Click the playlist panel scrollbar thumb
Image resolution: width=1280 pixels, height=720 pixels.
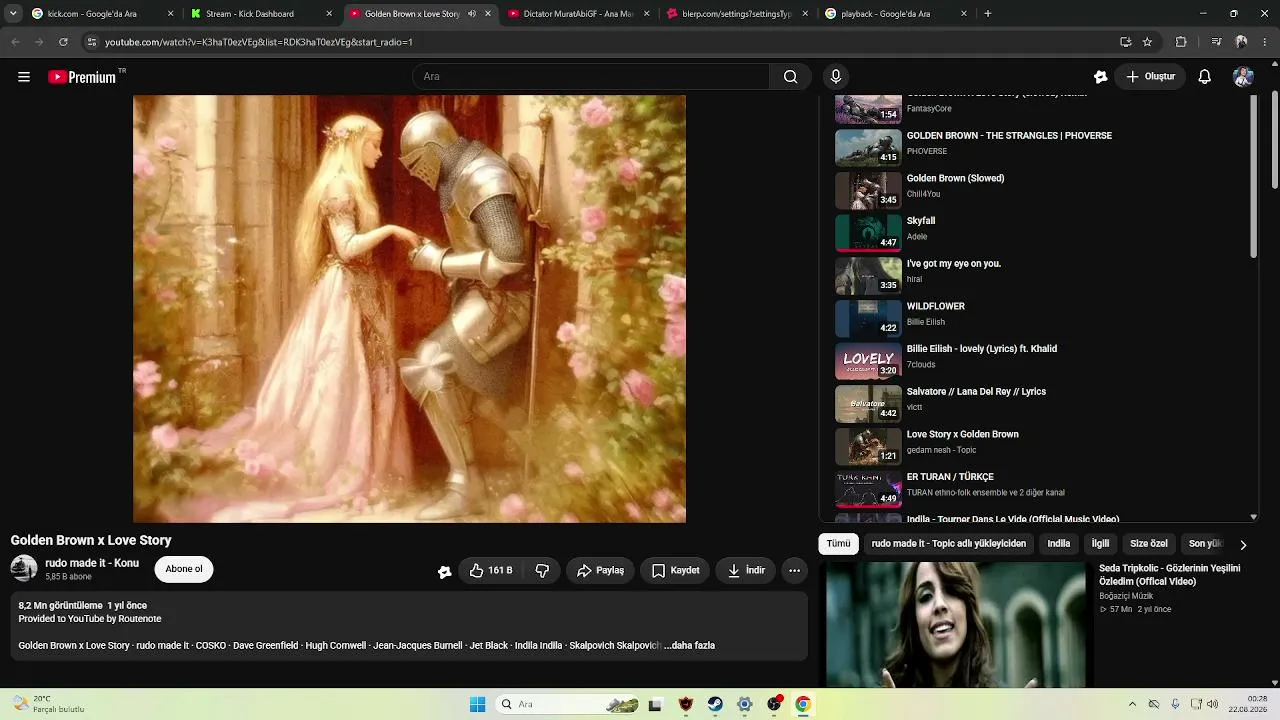pyautogui.click(x=1254, y=177)
